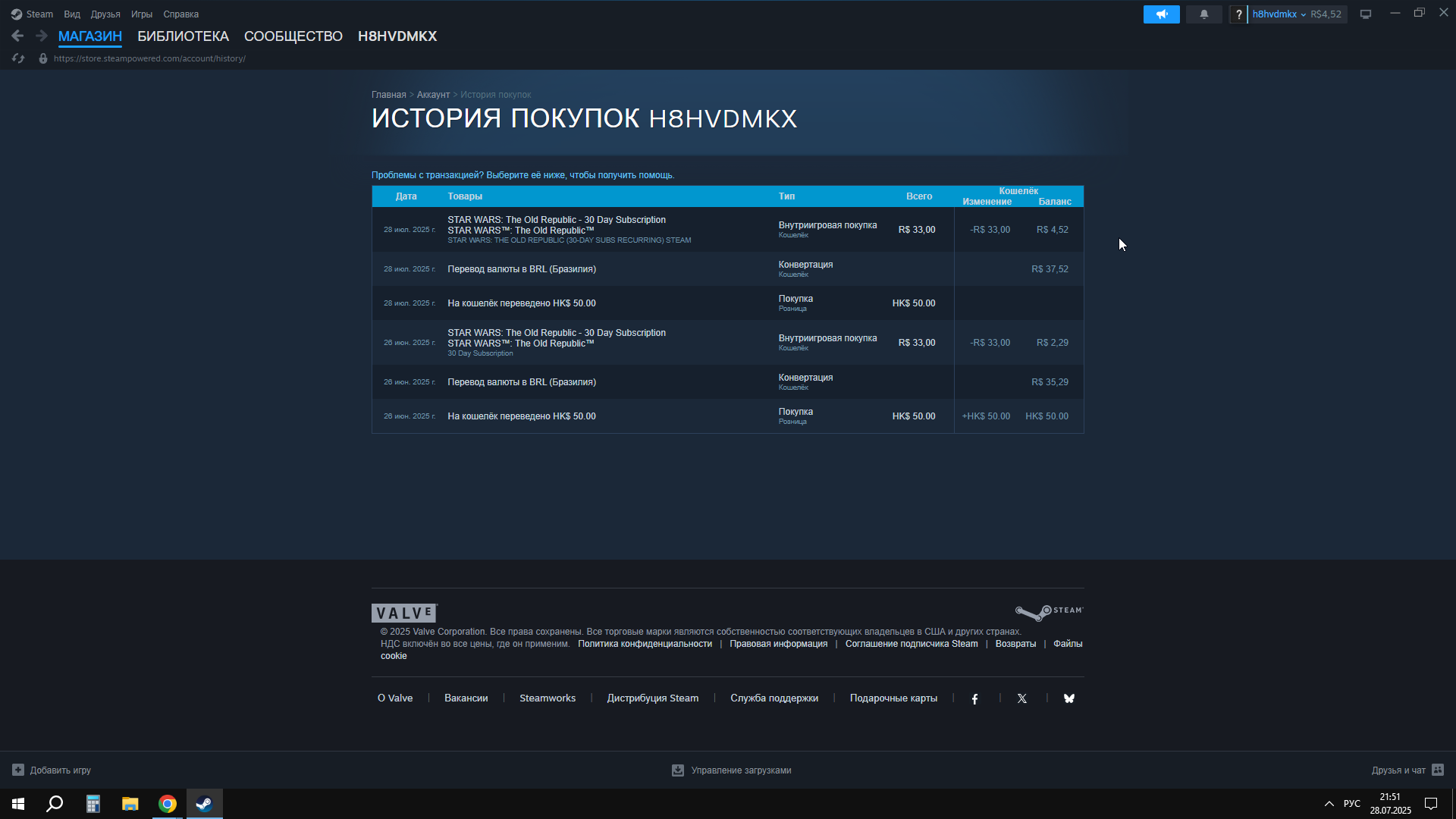Switch to БИБЛИОТЕКА tab
1456x819 pixels.
(x=183, y=36)
